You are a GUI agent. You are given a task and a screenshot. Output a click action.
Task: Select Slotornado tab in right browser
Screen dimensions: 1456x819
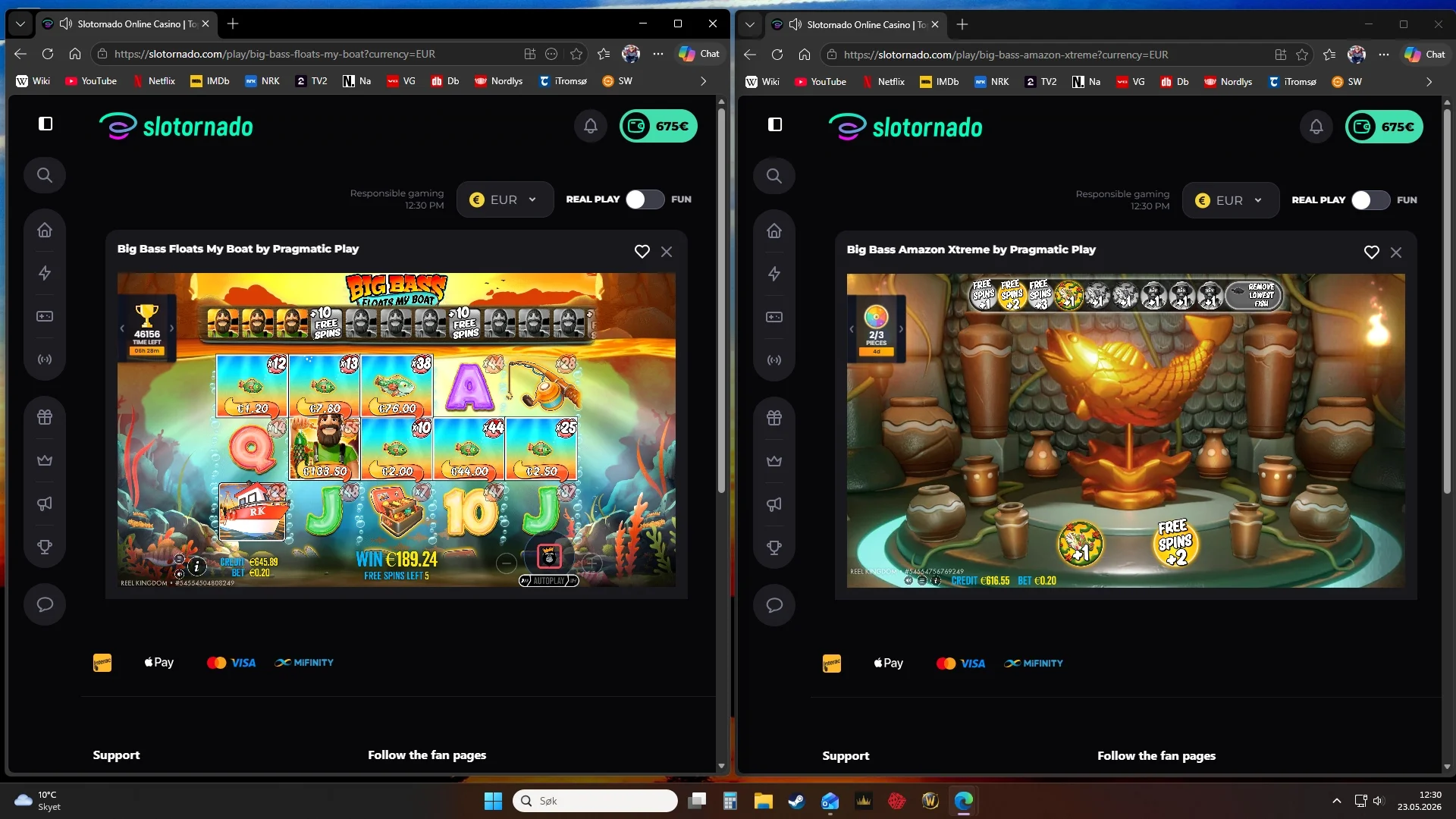855,24
